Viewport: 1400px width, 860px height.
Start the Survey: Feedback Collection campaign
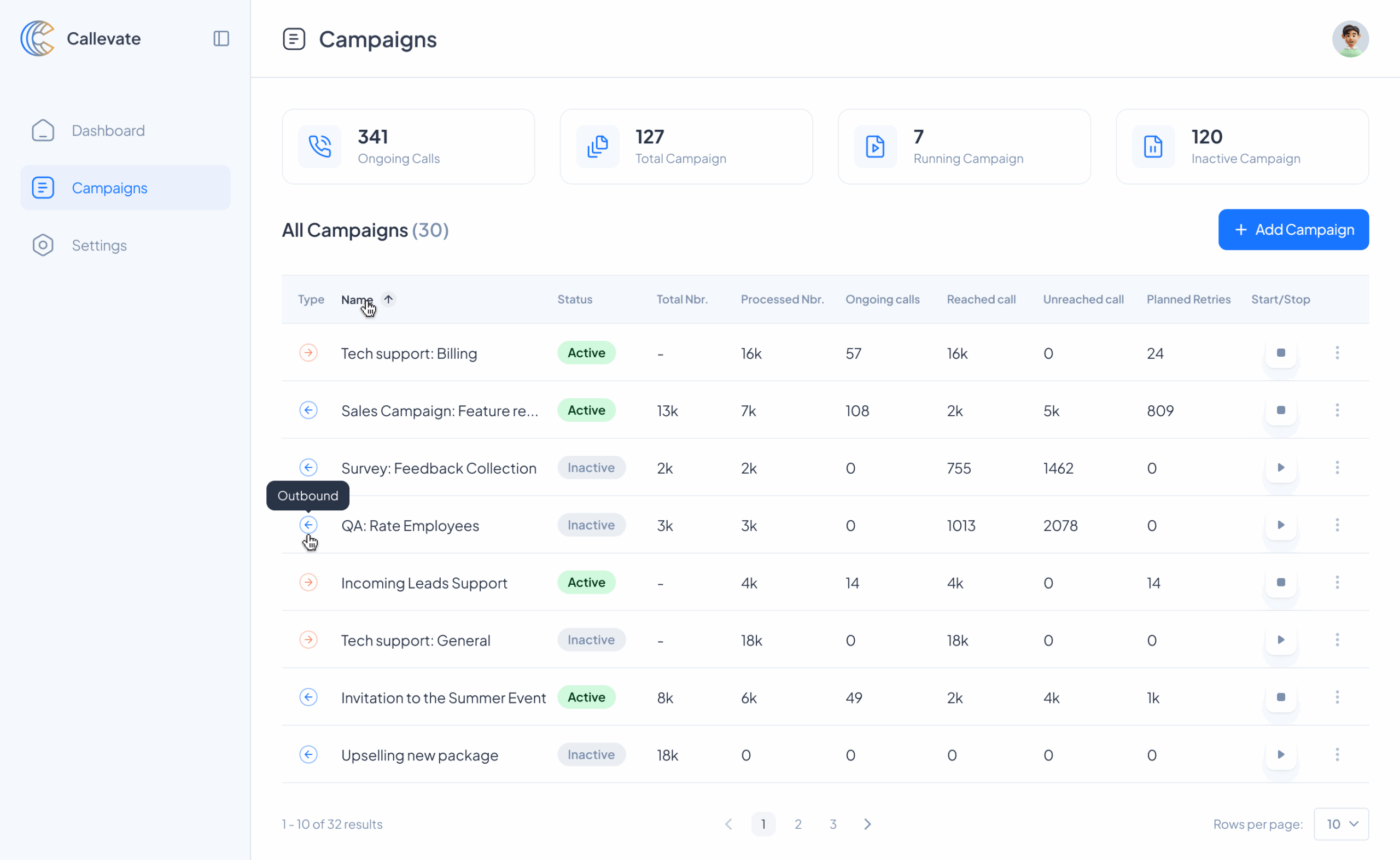pos(1281,468)
